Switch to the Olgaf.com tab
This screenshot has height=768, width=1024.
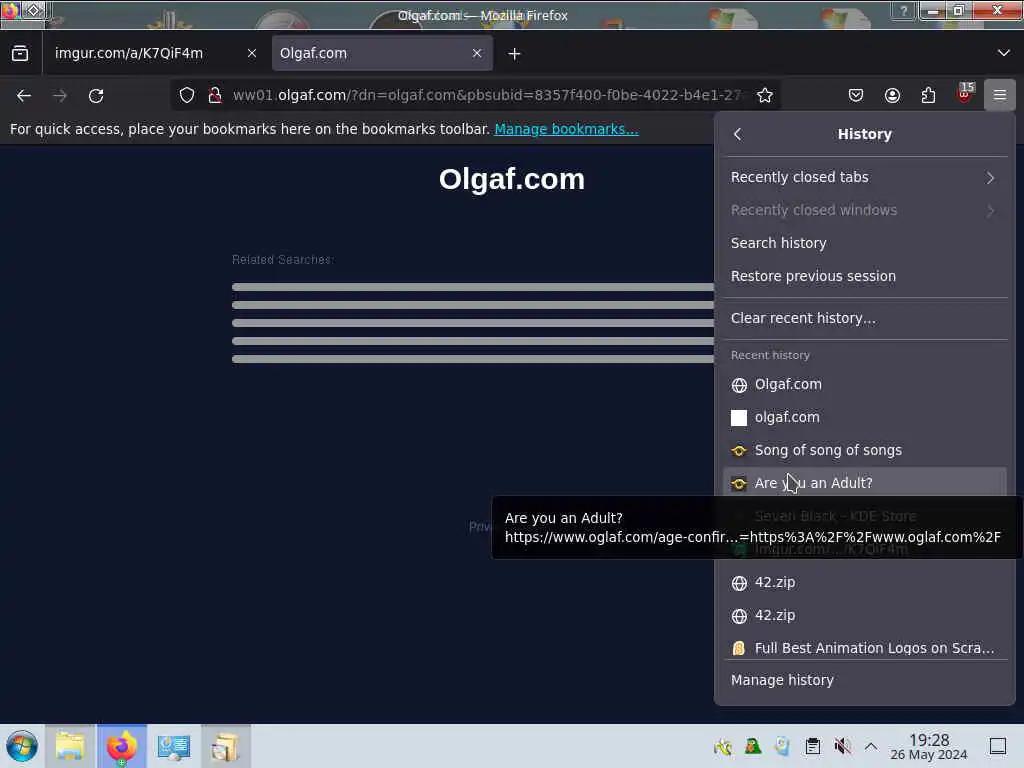click(x=382, y=54)
